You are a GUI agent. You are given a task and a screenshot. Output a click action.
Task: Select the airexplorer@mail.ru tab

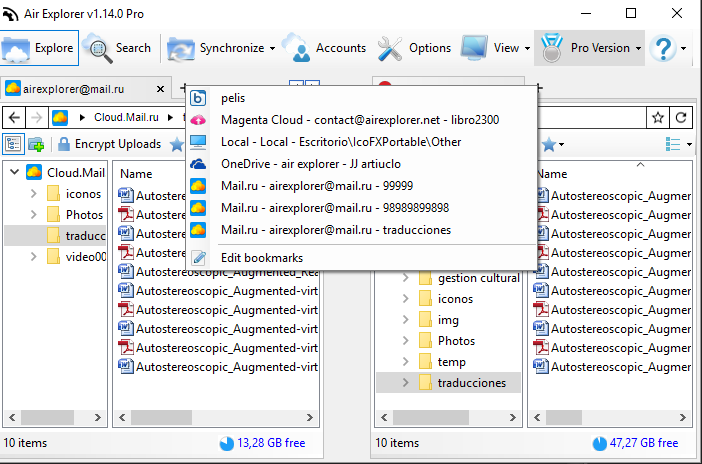(x=86, y=89)
